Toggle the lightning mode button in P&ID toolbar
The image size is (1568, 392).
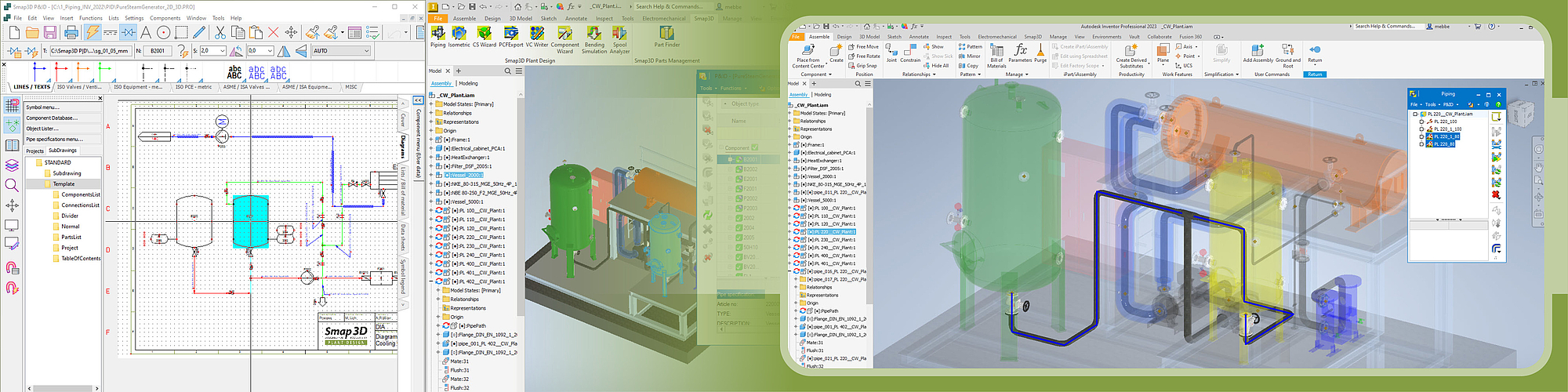93,32
